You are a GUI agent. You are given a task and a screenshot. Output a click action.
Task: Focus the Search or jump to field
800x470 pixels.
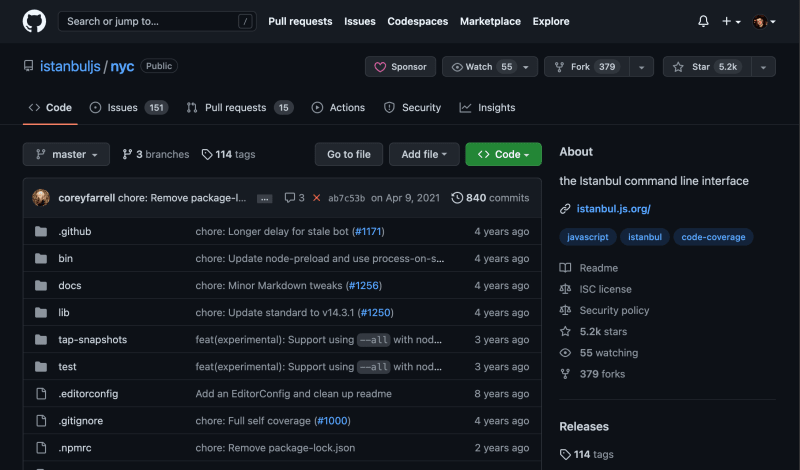point(157,21)
